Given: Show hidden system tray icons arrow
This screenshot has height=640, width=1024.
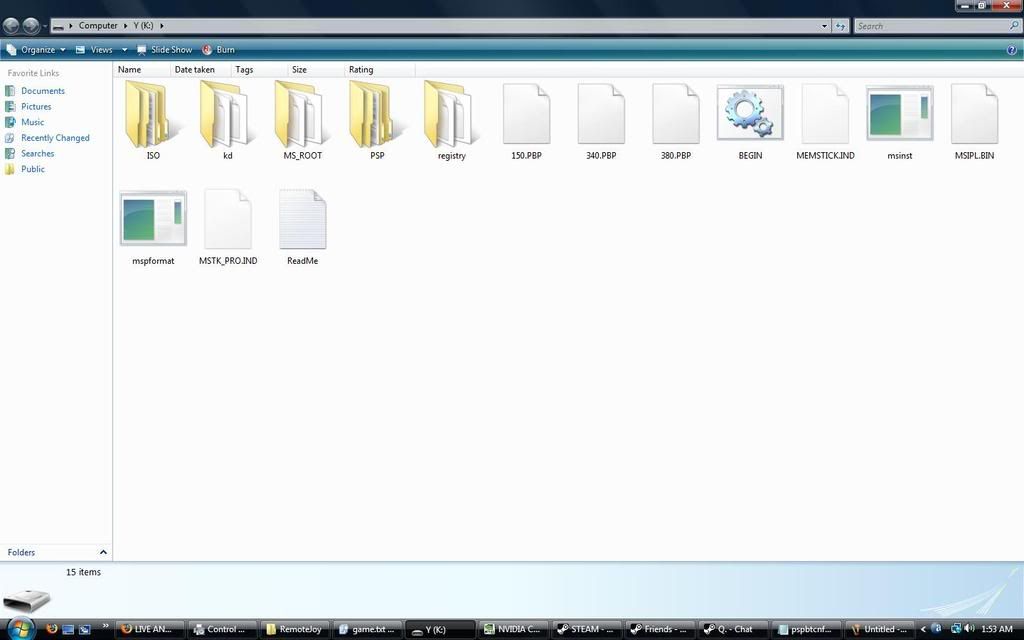Looking at the screenshot, I should pyautogui.click(x=923, y=629).
